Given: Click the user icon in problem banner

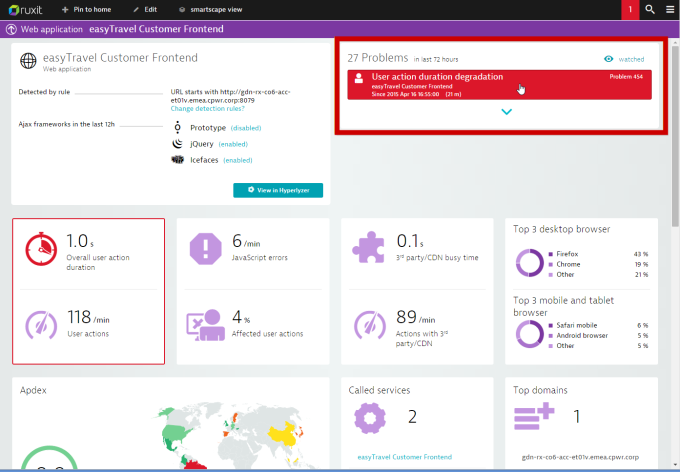Looking at the screenshot, I should tap(359, 78).
